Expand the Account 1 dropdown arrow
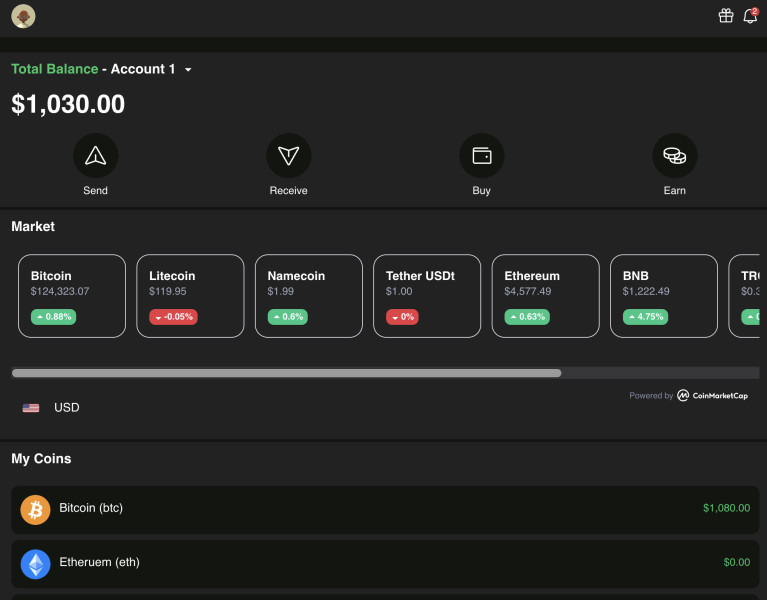This screenshot has height=600, width=767. (188, 70)
